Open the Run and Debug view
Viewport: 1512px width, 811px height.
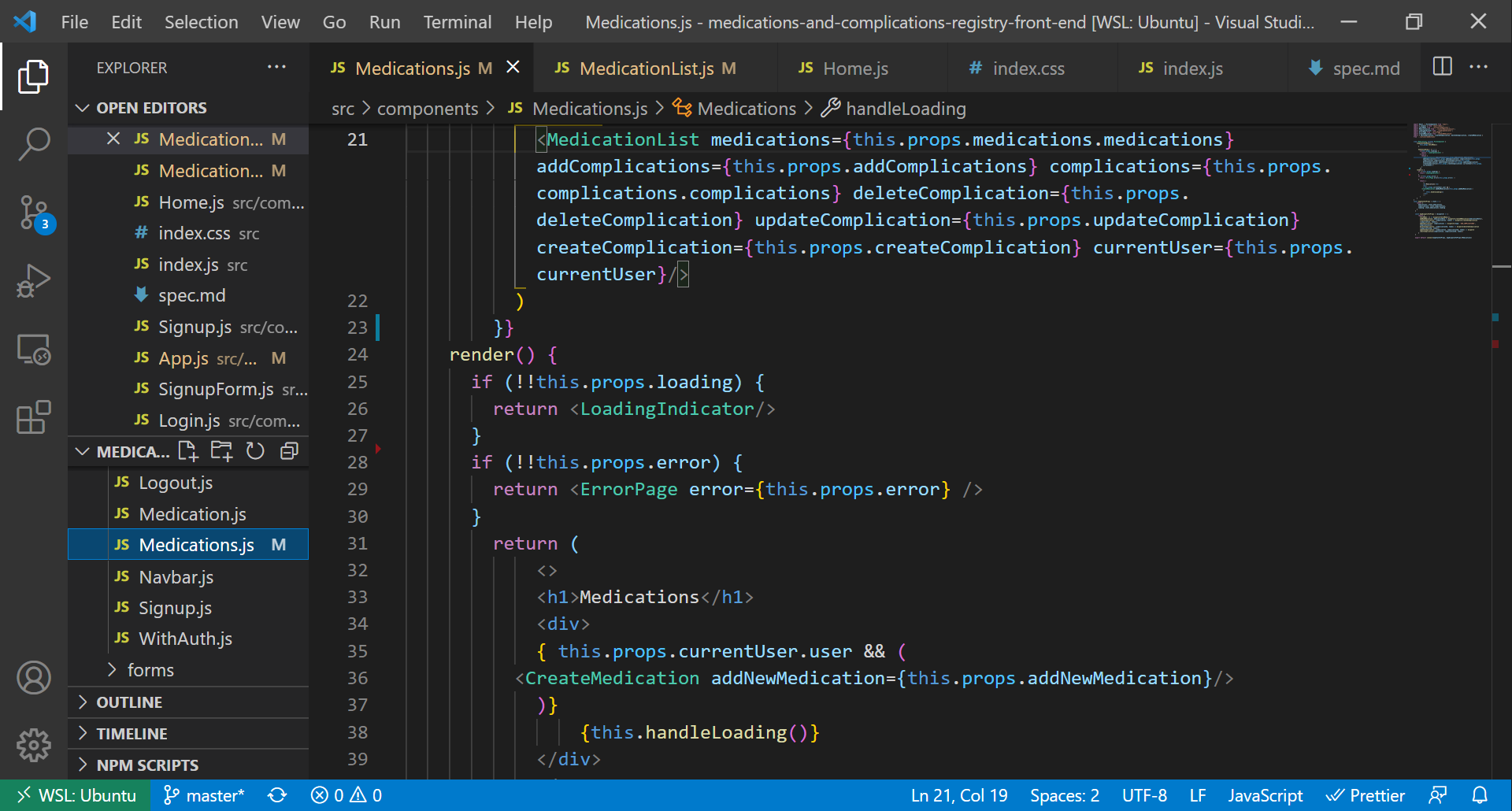point(33,281)
